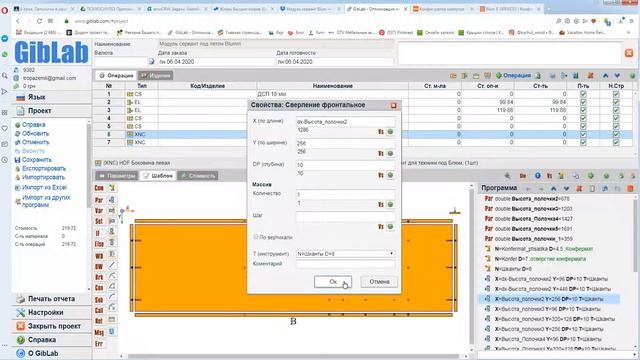
Task: Click О GibLab at sidebar bottom
Action: point(51,353)
